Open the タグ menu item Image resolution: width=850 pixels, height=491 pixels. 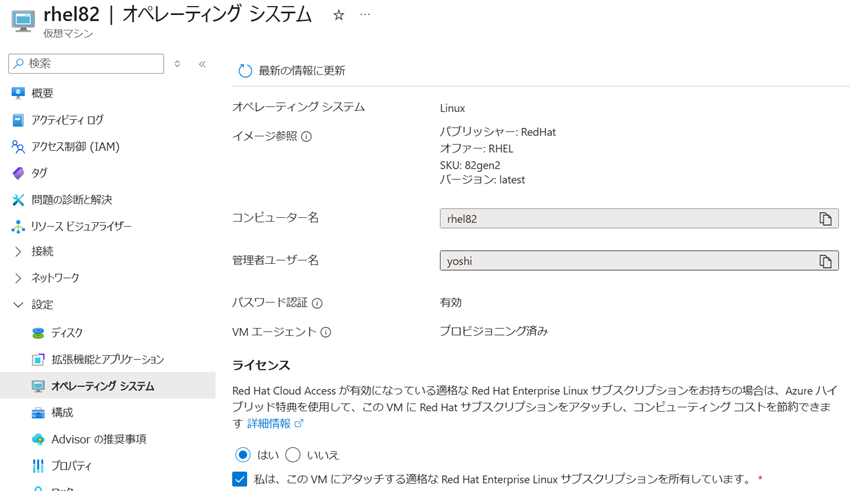[39, 173]
